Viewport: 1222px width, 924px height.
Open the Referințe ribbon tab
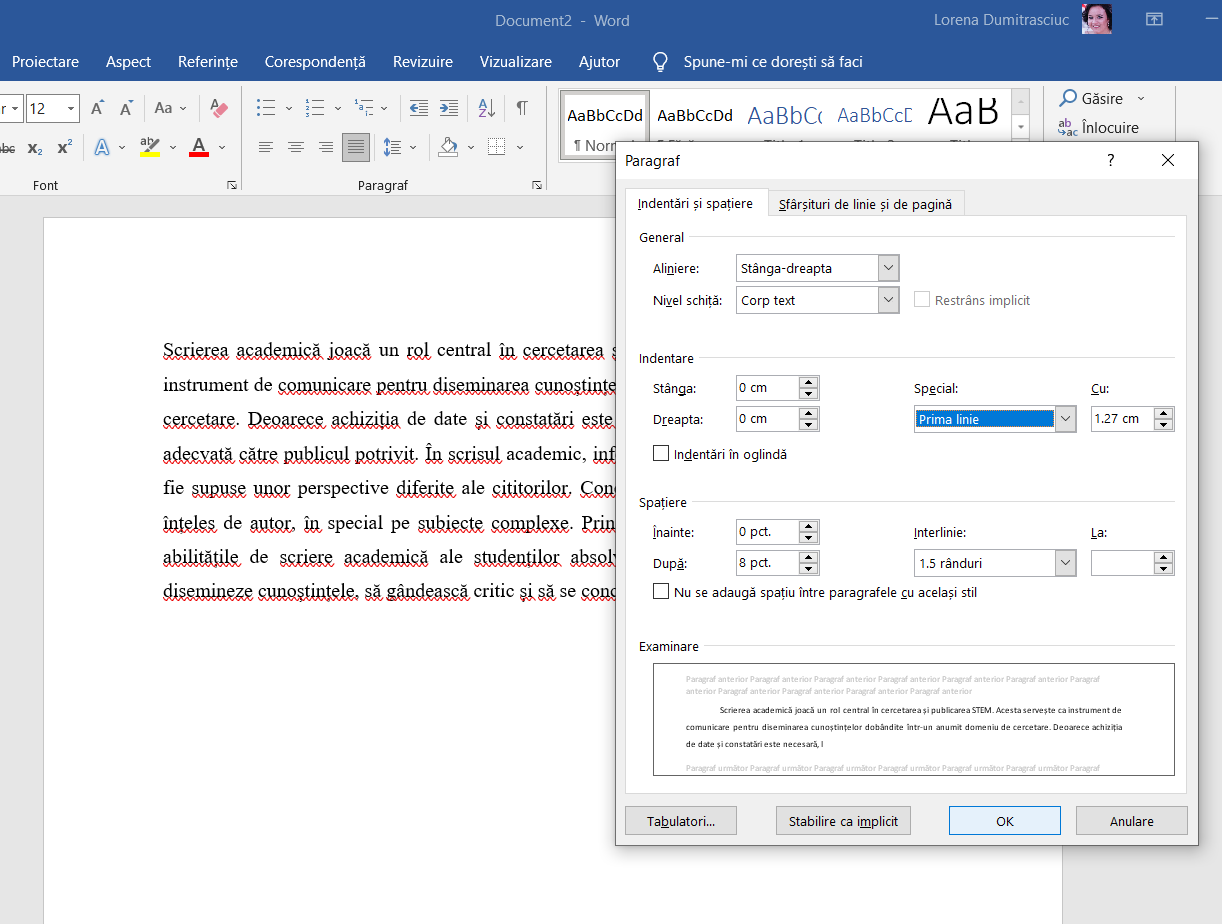pyautogui.click(x=208, y=62)
